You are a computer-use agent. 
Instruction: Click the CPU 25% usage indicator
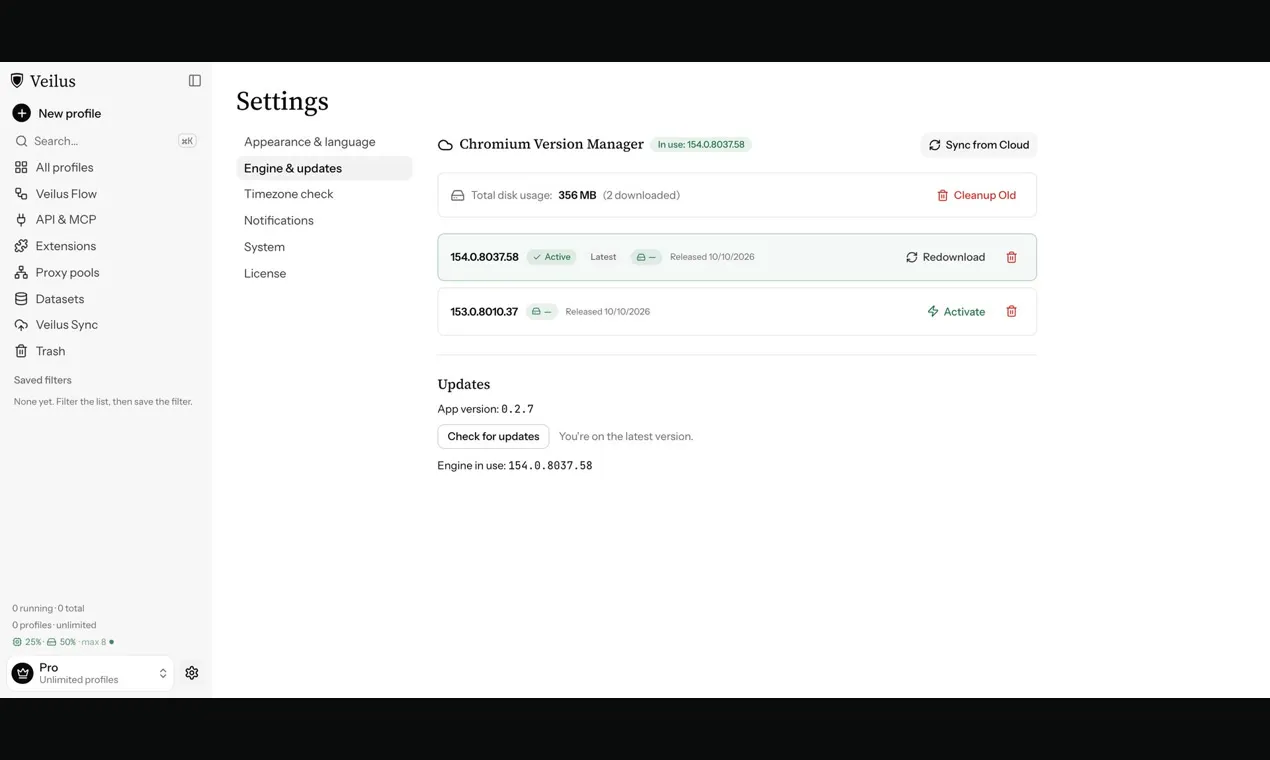point(27,642)
